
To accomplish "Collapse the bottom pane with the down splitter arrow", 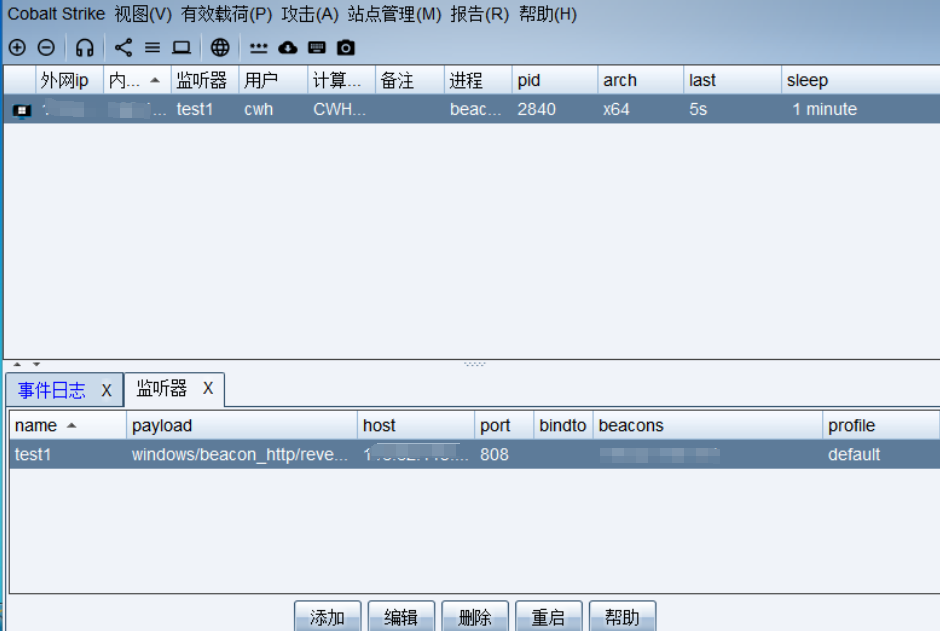I will (37, 364).
